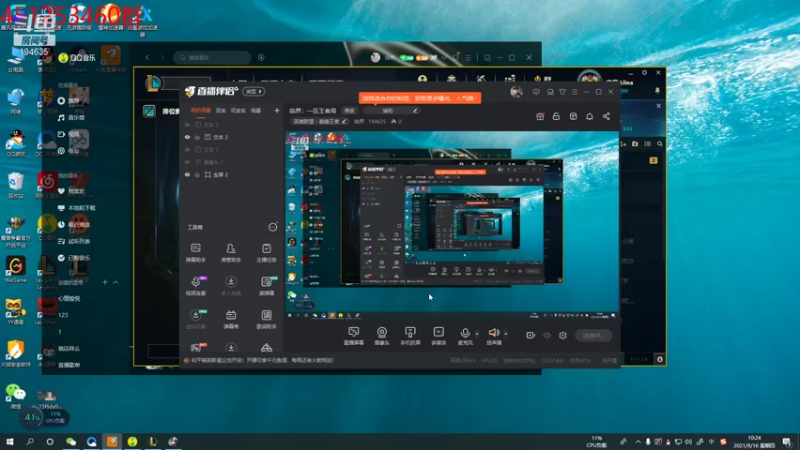The image size is (800, 450).
Task: Add a new scene with plus icon
Action: click(277, 110)
